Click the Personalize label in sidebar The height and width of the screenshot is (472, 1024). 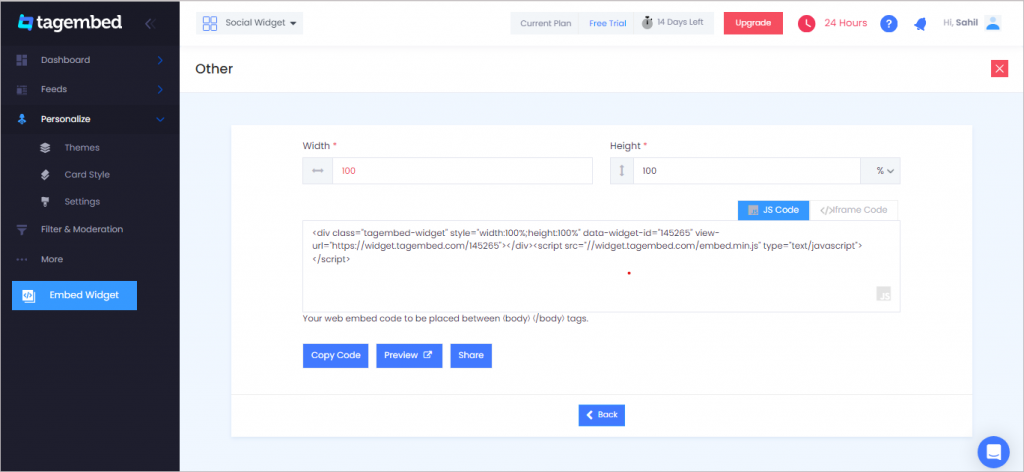65,119
